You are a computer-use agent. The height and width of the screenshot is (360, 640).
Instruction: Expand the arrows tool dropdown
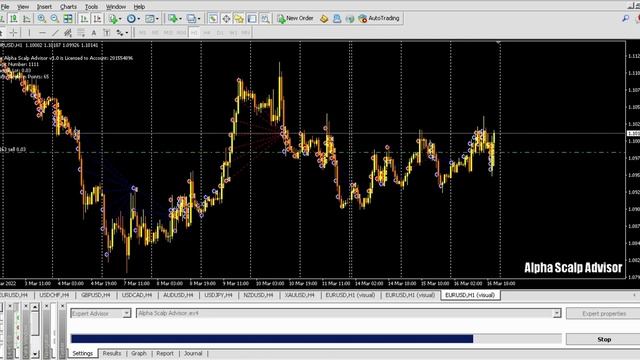[127, 33]
